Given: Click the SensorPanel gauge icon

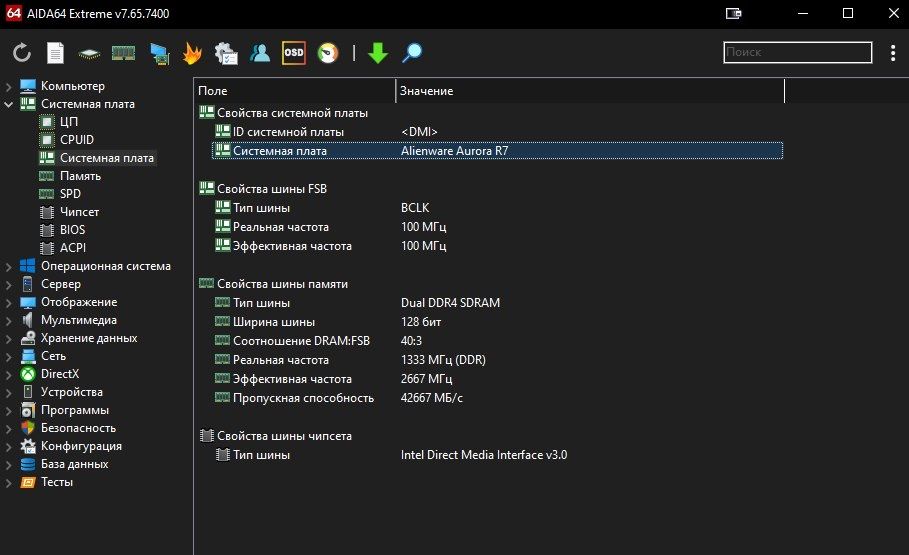Looking at the screenshot, I should click(328, 53).
